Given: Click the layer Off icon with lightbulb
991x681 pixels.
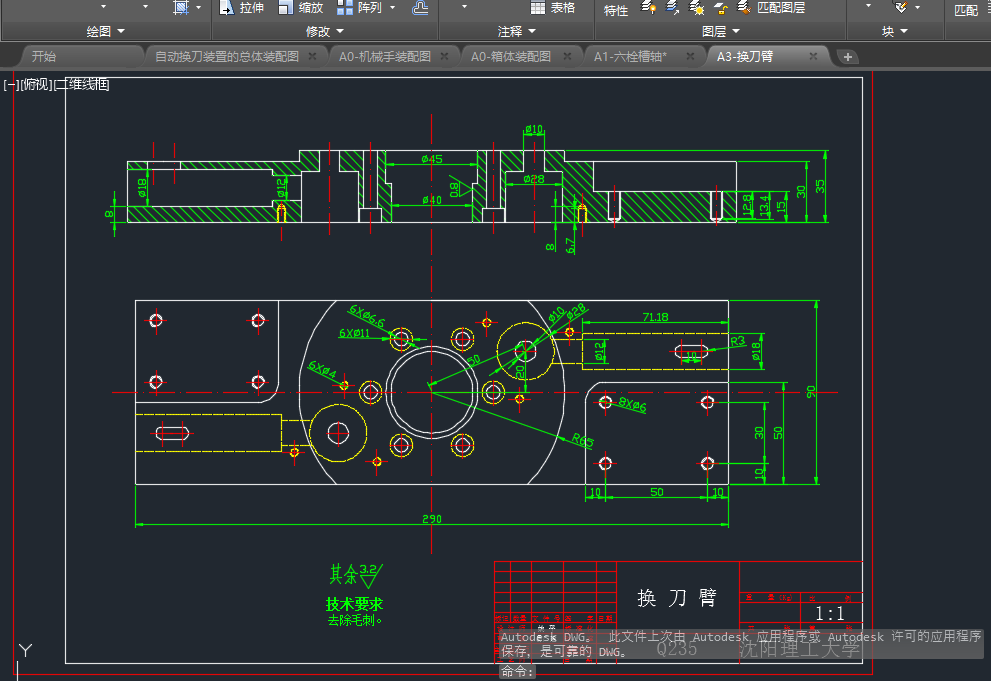Looking at the screenshot, I should tap(648, 8).
